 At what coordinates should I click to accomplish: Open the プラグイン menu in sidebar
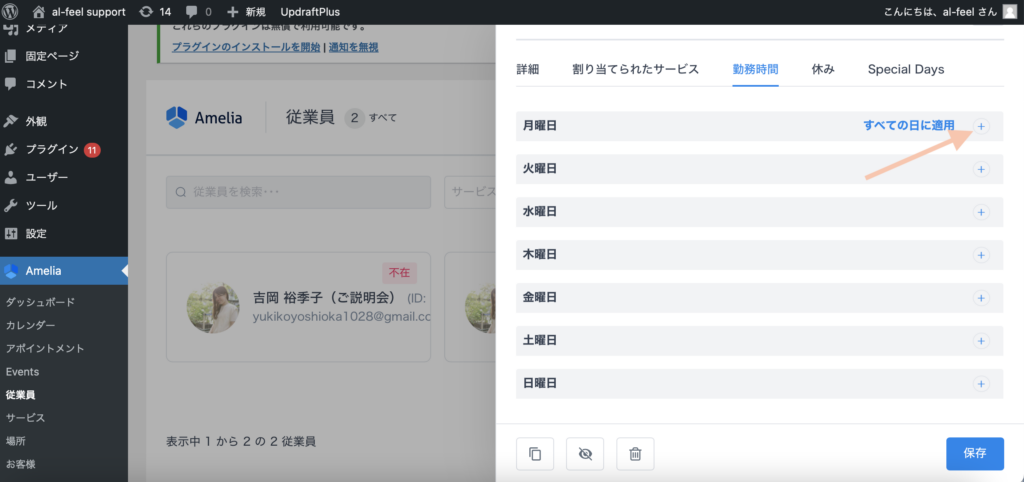pos(52,149)
